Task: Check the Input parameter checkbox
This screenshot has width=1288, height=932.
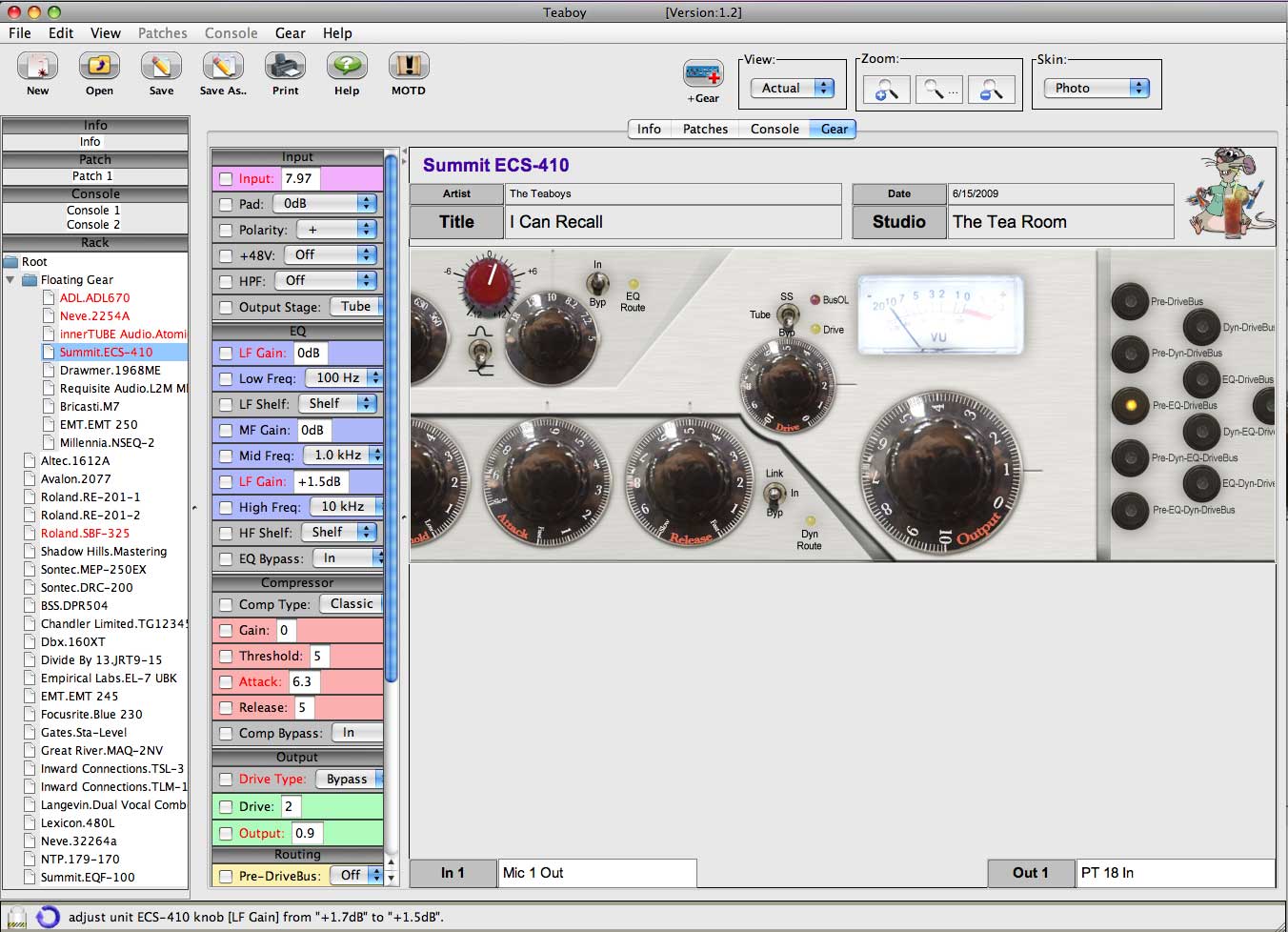Action: [x=226, y=178]
